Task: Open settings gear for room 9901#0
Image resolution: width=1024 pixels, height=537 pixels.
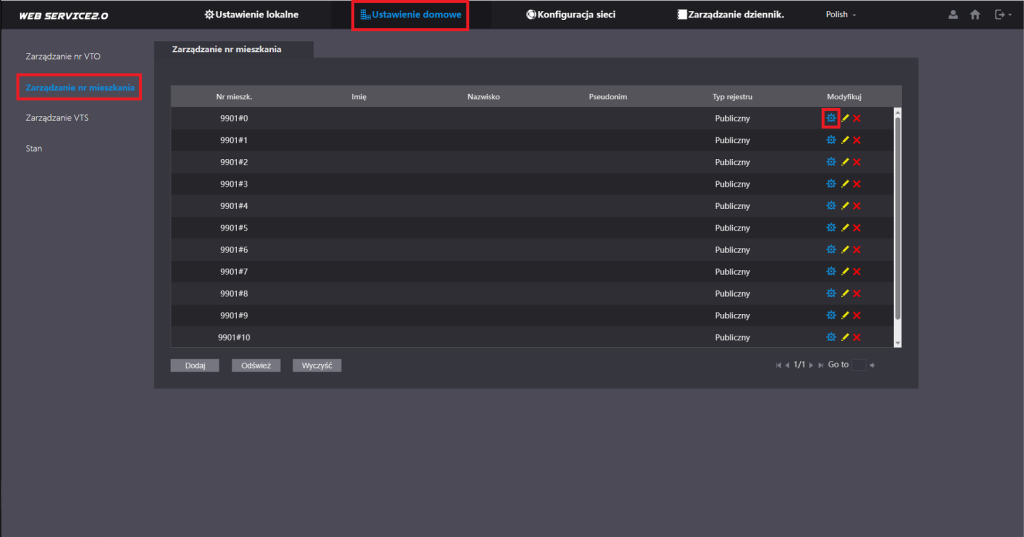Action: (x=830, y=118)
